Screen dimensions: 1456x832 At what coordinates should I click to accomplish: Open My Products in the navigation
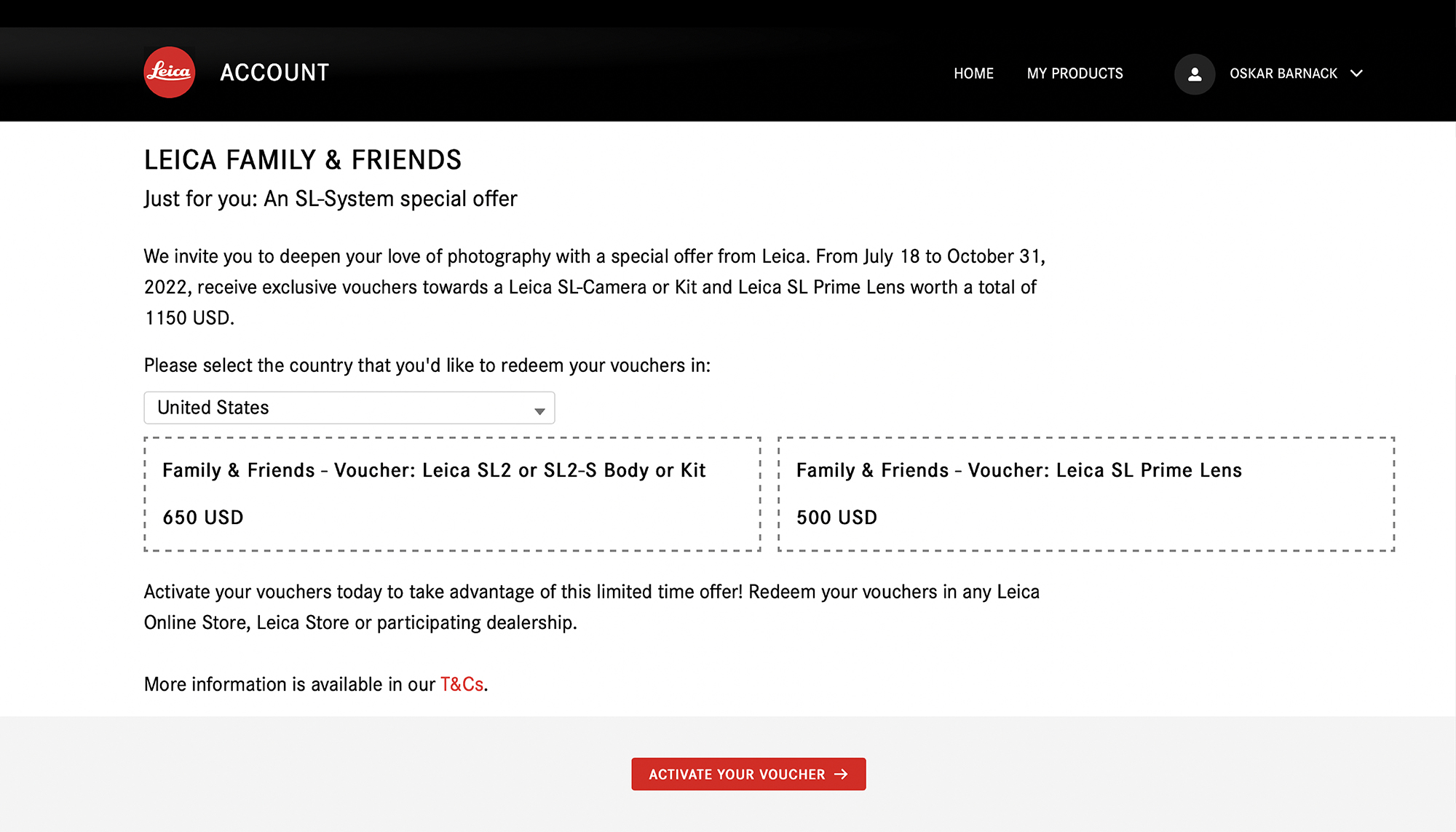point(1075,74)
